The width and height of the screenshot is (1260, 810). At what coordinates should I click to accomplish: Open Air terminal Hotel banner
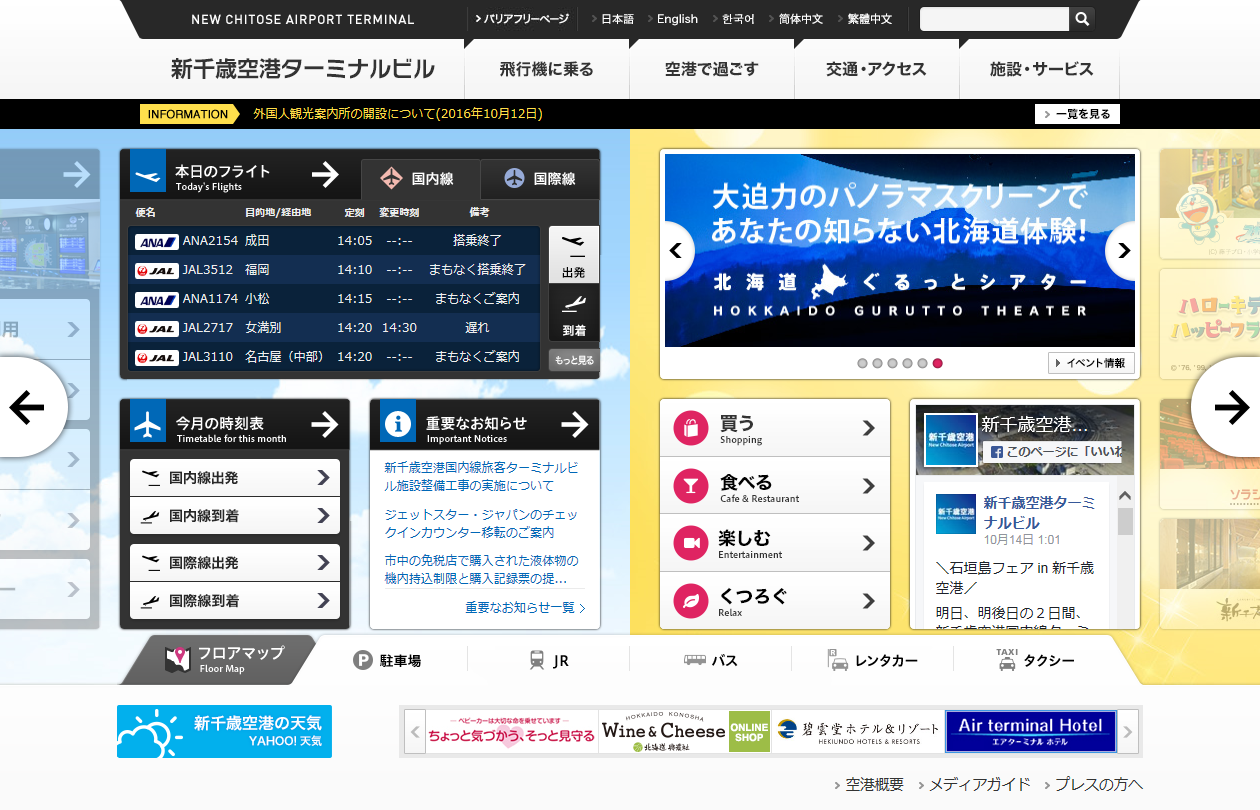coord(1030,731)
